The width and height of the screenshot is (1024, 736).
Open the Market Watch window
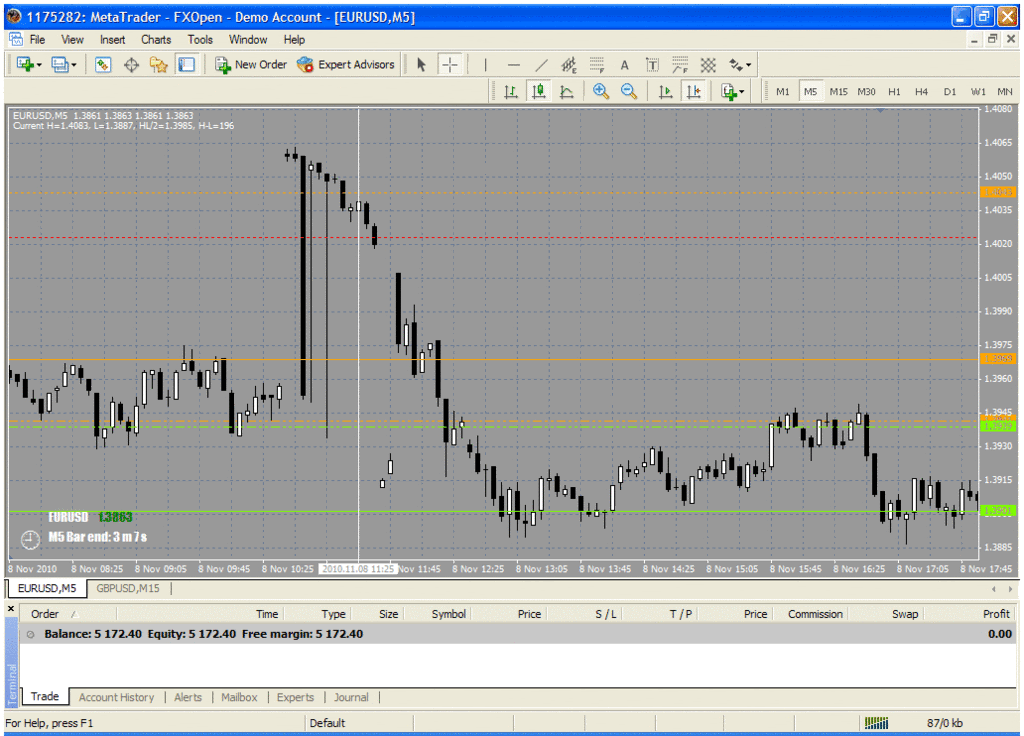tap(103, 65)
